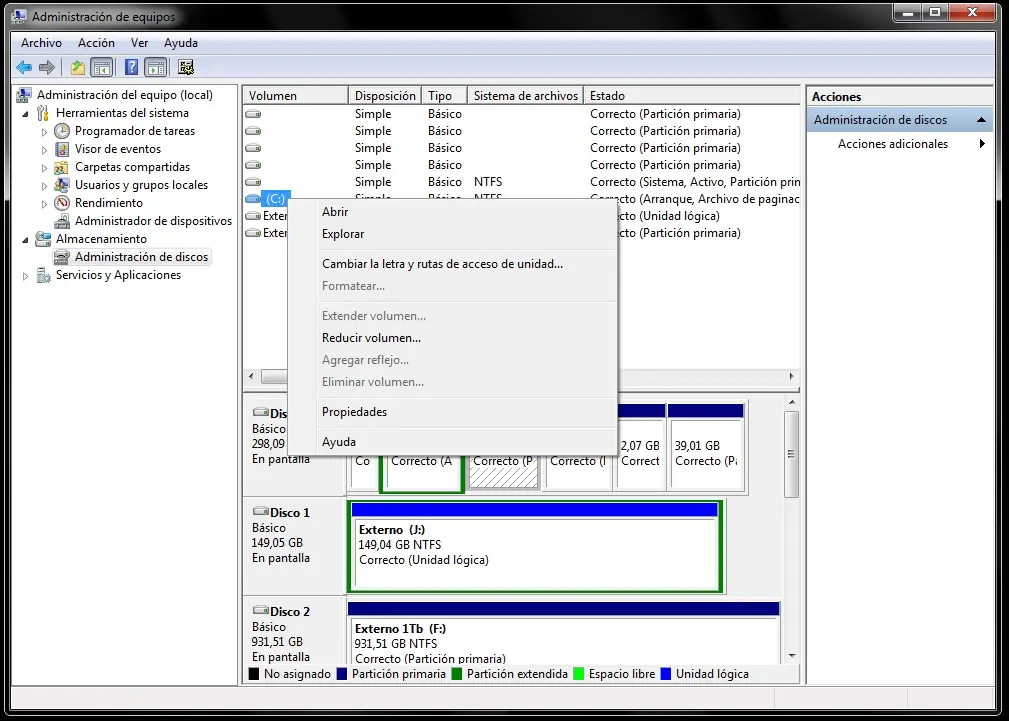Click volume list horizontal scroll left arrow
Screen dimensions: 1009x721
point(251,377)
